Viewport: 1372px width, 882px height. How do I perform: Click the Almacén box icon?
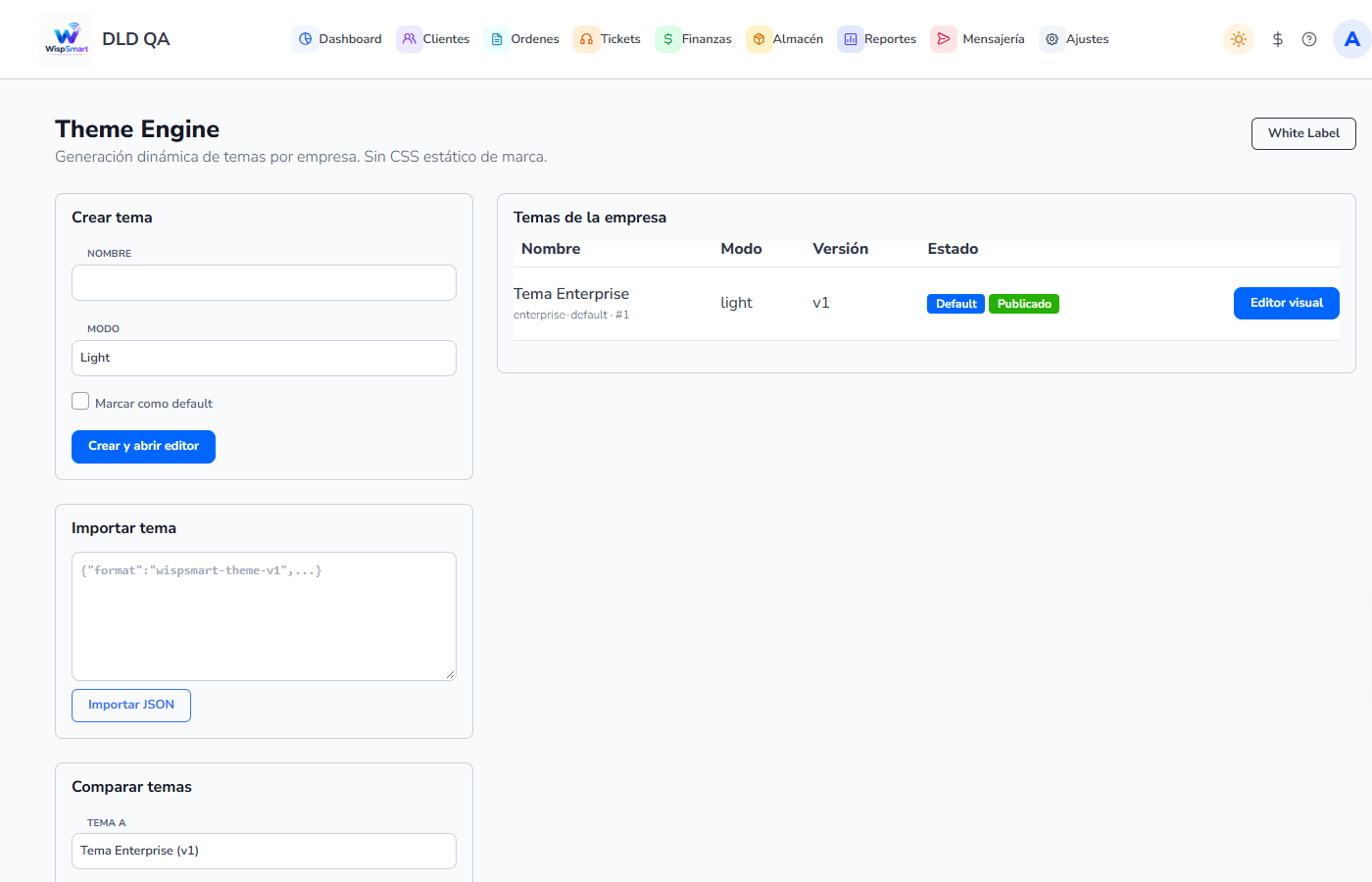pyautogui.click(x=759, y=39)
